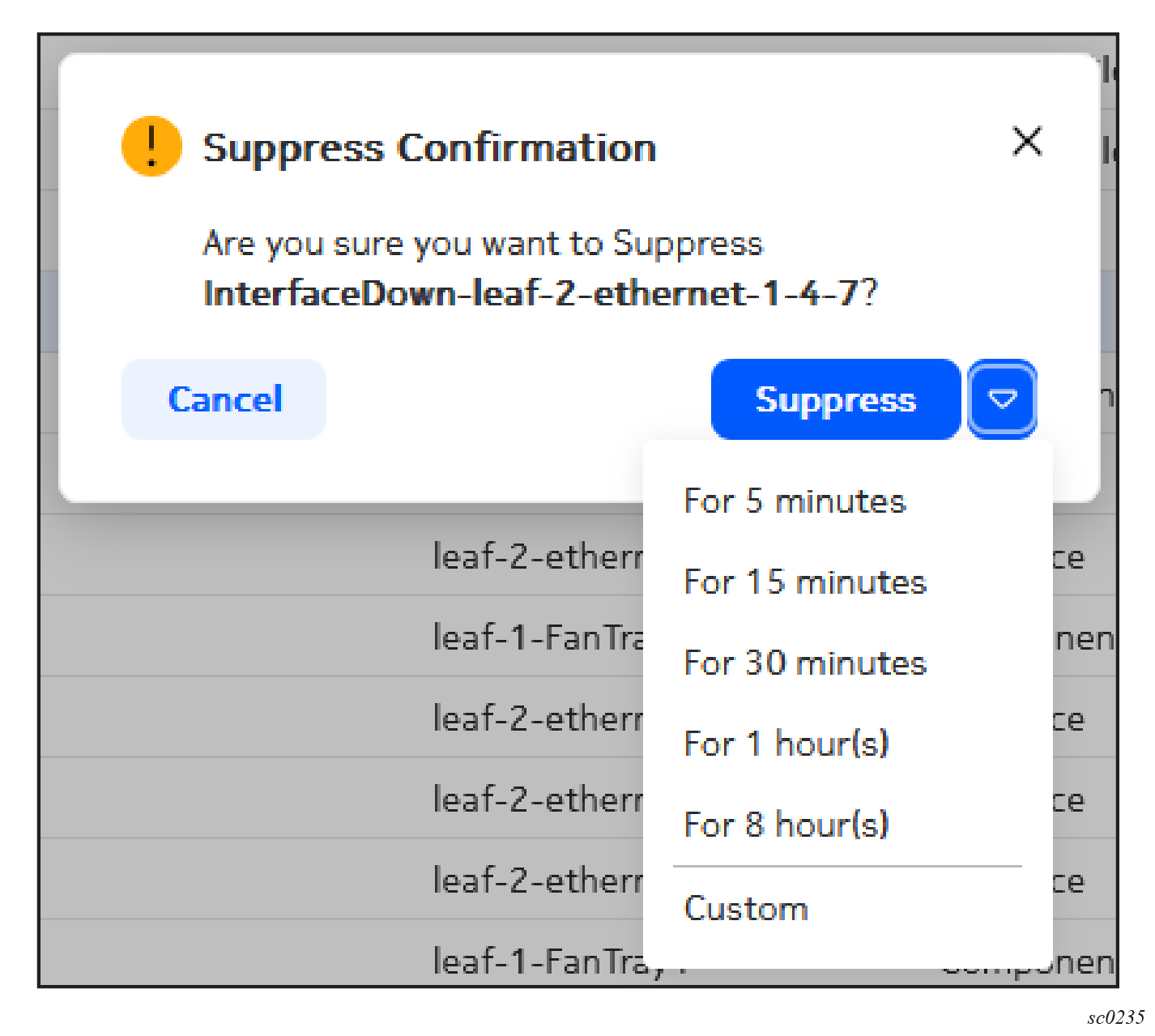Select the topmost leaf-2-ethernet table row

point(538,557)
